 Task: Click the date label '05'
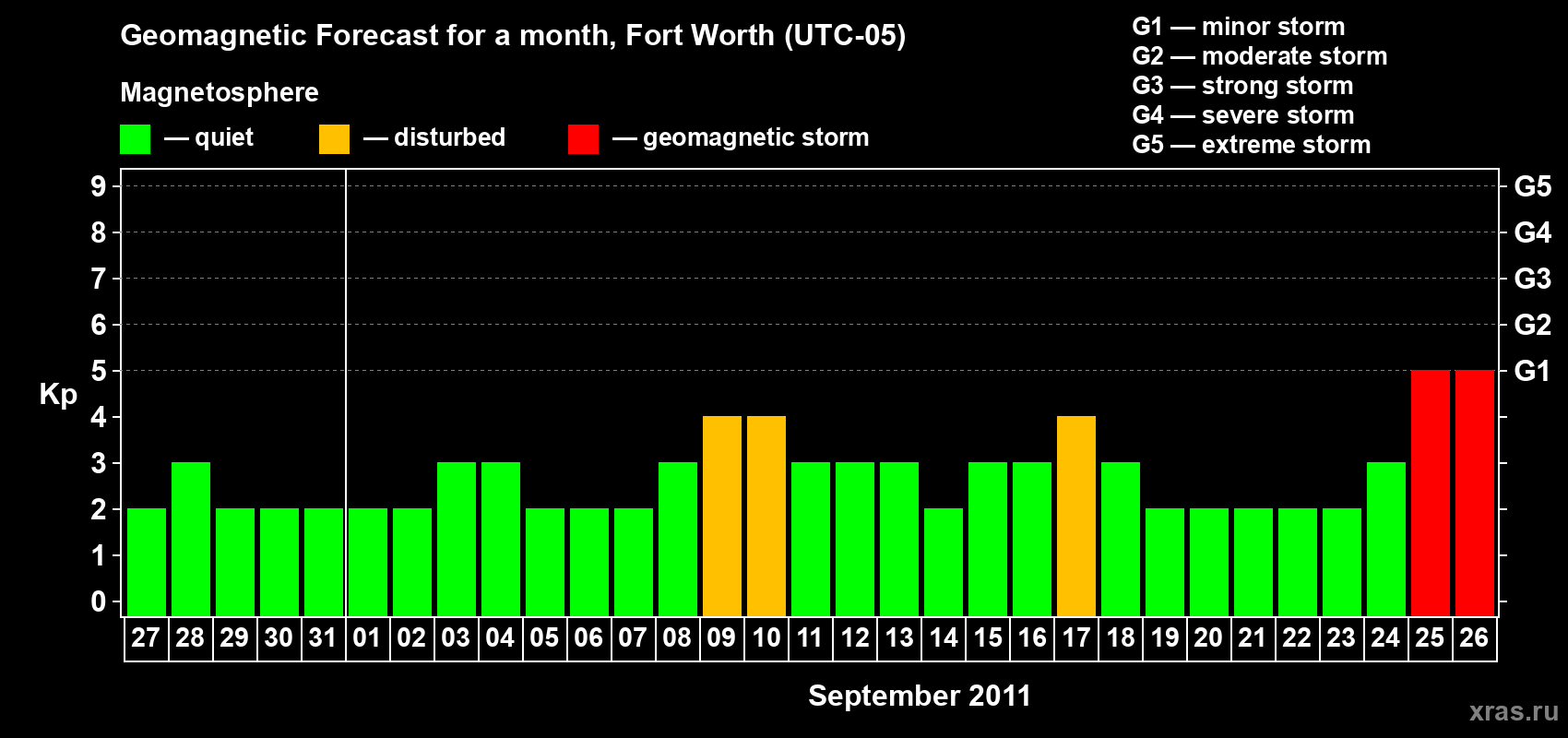(x=544, y=637)
